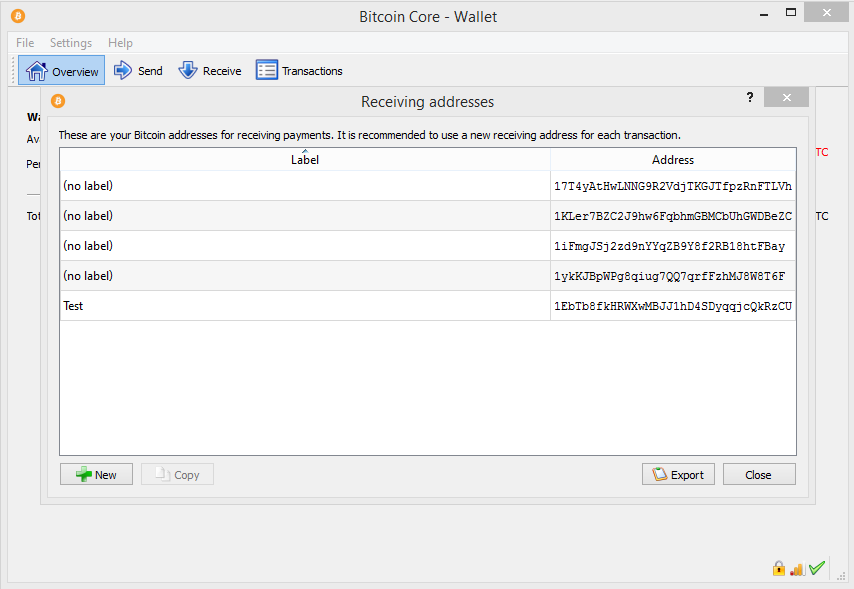Viewport: 854px width, 589px height.
Task: Click Bitcoin logo in dialog title bar
Action: (x=58, y=101)
